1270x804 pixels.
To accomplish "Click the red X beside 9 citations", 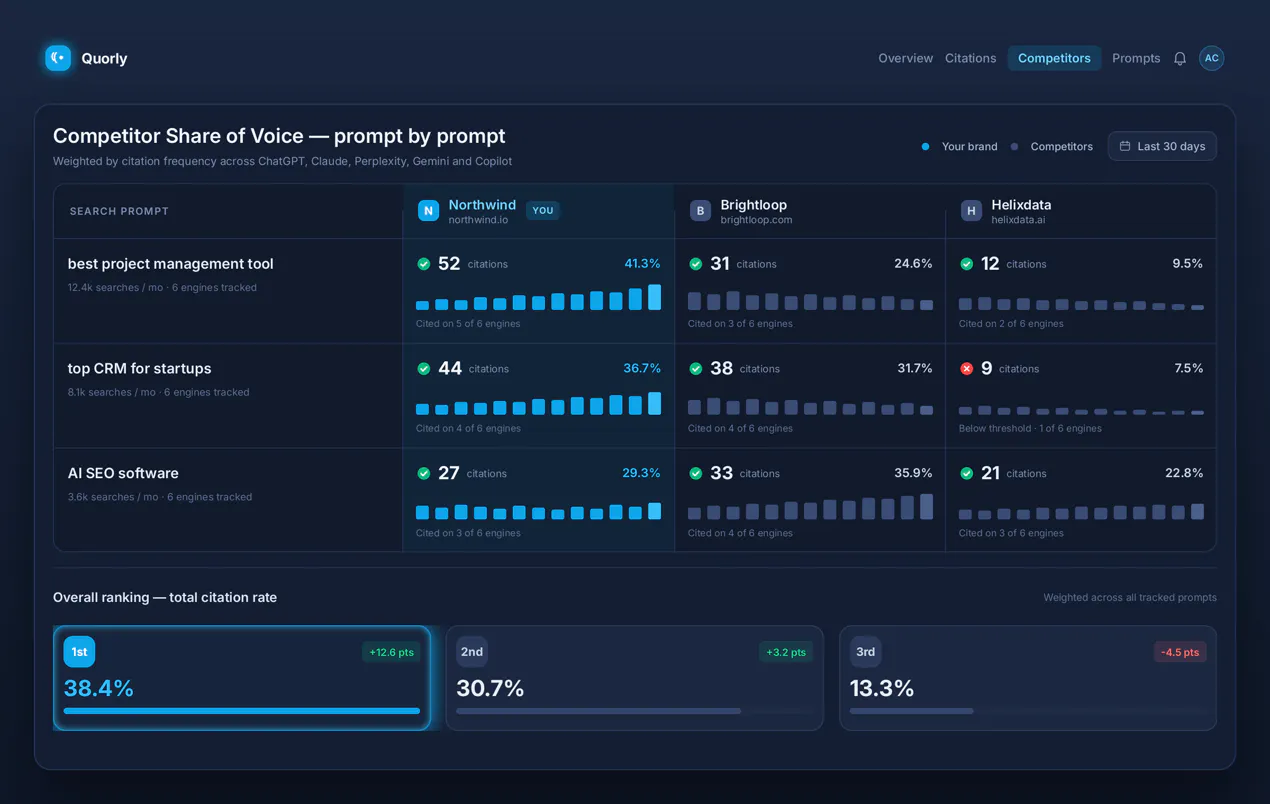I will click(x=967, y=369).
